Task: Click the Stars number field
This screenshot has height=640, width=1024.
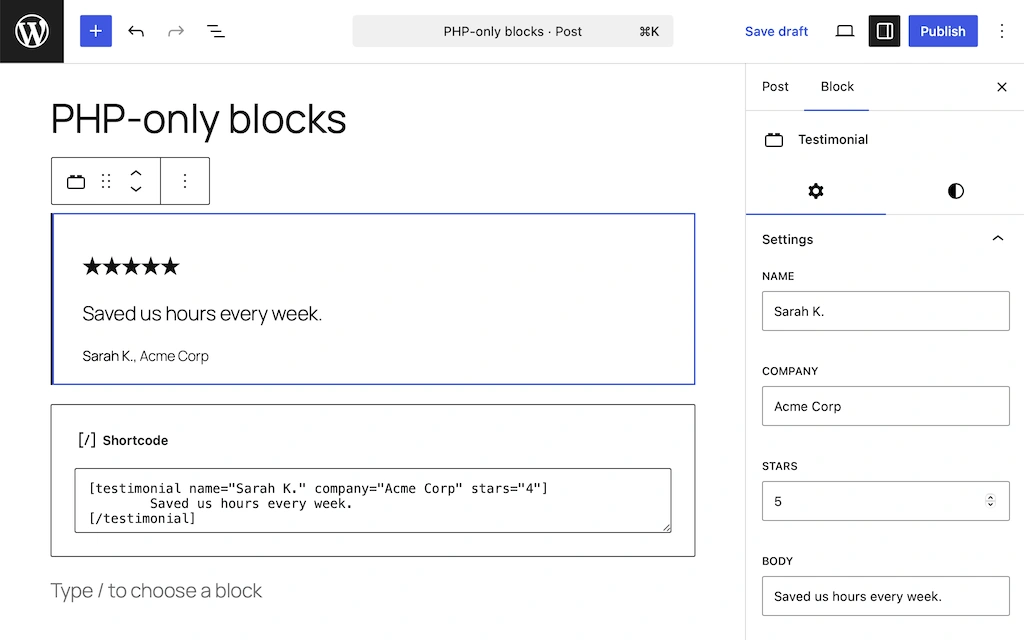Action: 886,501
